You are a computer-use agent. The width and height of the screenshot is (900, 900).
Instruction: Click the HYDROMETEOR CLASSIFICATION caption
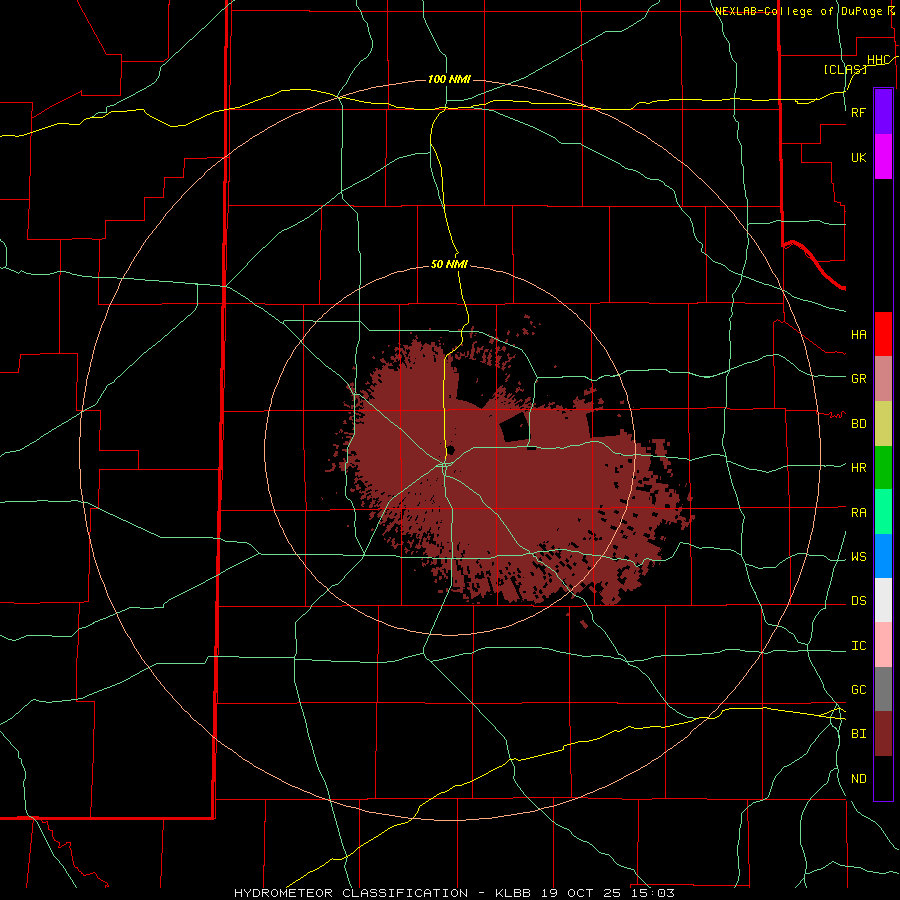click(x=351, y=893)
